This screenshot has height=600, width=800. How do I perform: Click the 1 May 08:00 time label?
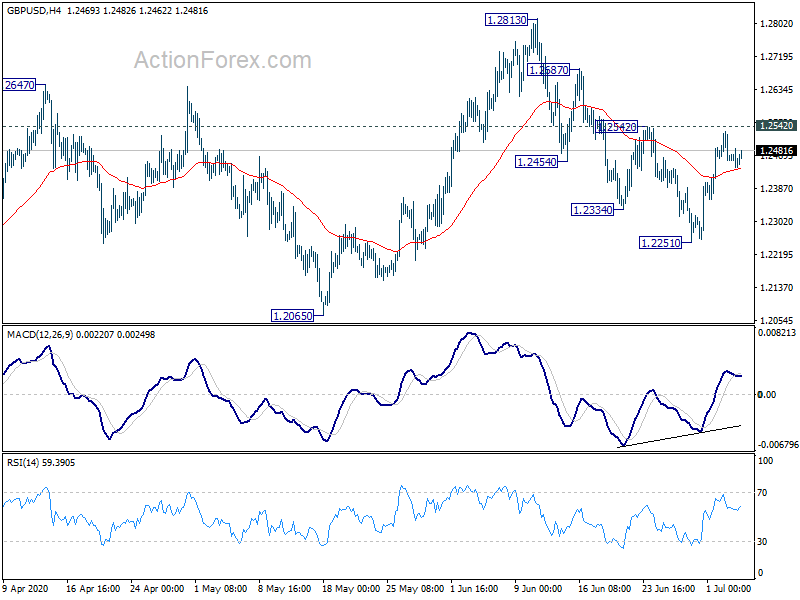pos(221,588)
